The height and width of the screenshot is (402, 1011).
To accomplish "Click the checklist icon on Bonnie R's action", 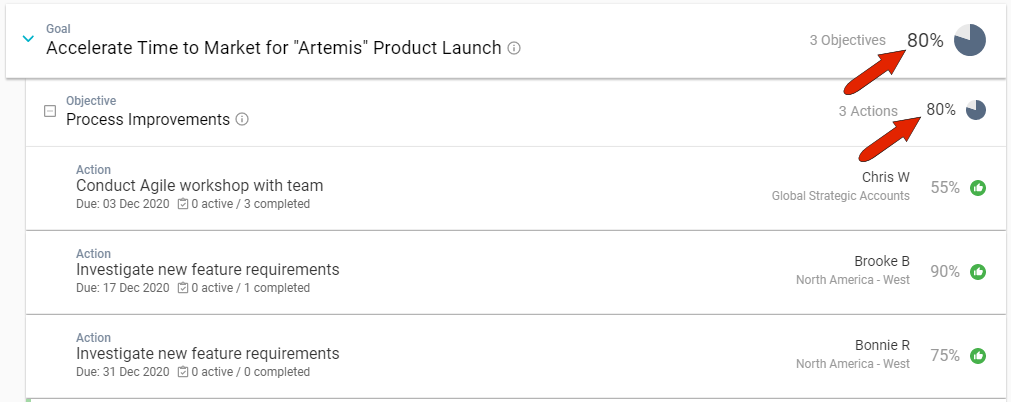I will click(x=182, y=372).
